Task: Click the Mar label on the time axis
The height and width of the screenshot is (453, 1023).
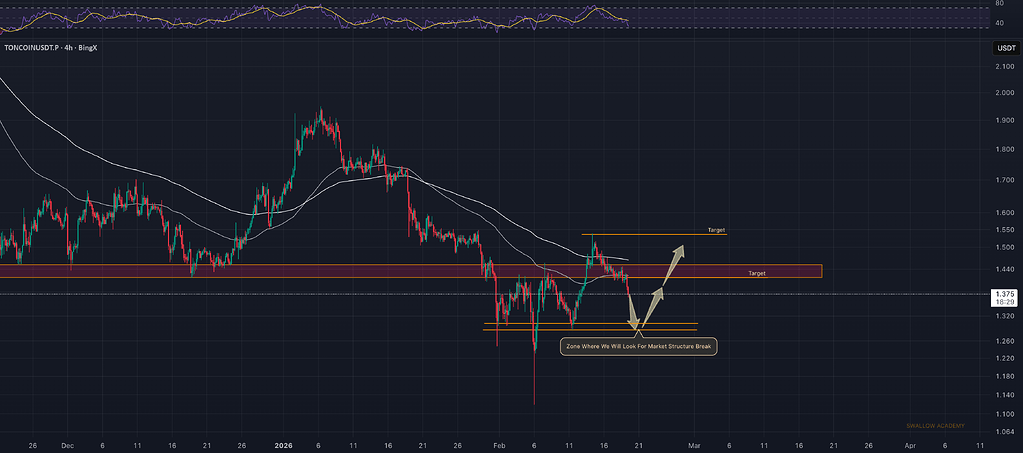Action: pos(694,445)
